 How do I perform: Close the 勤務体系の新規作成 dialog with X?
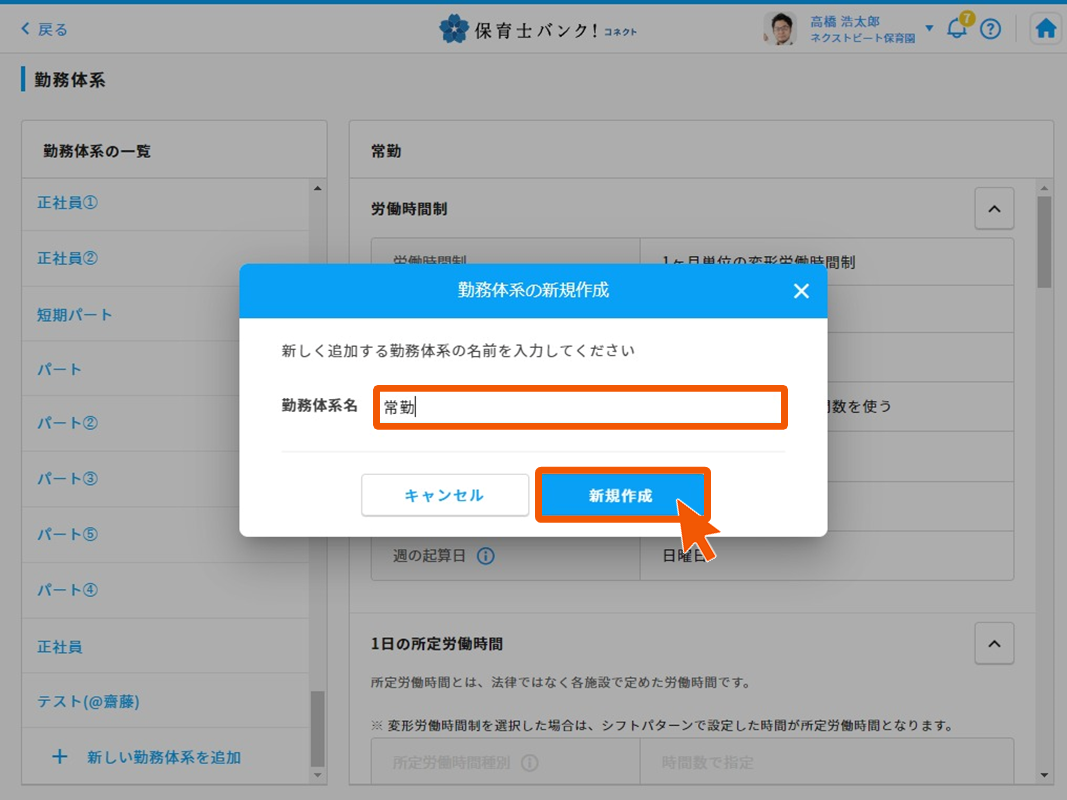coord(801,291)
